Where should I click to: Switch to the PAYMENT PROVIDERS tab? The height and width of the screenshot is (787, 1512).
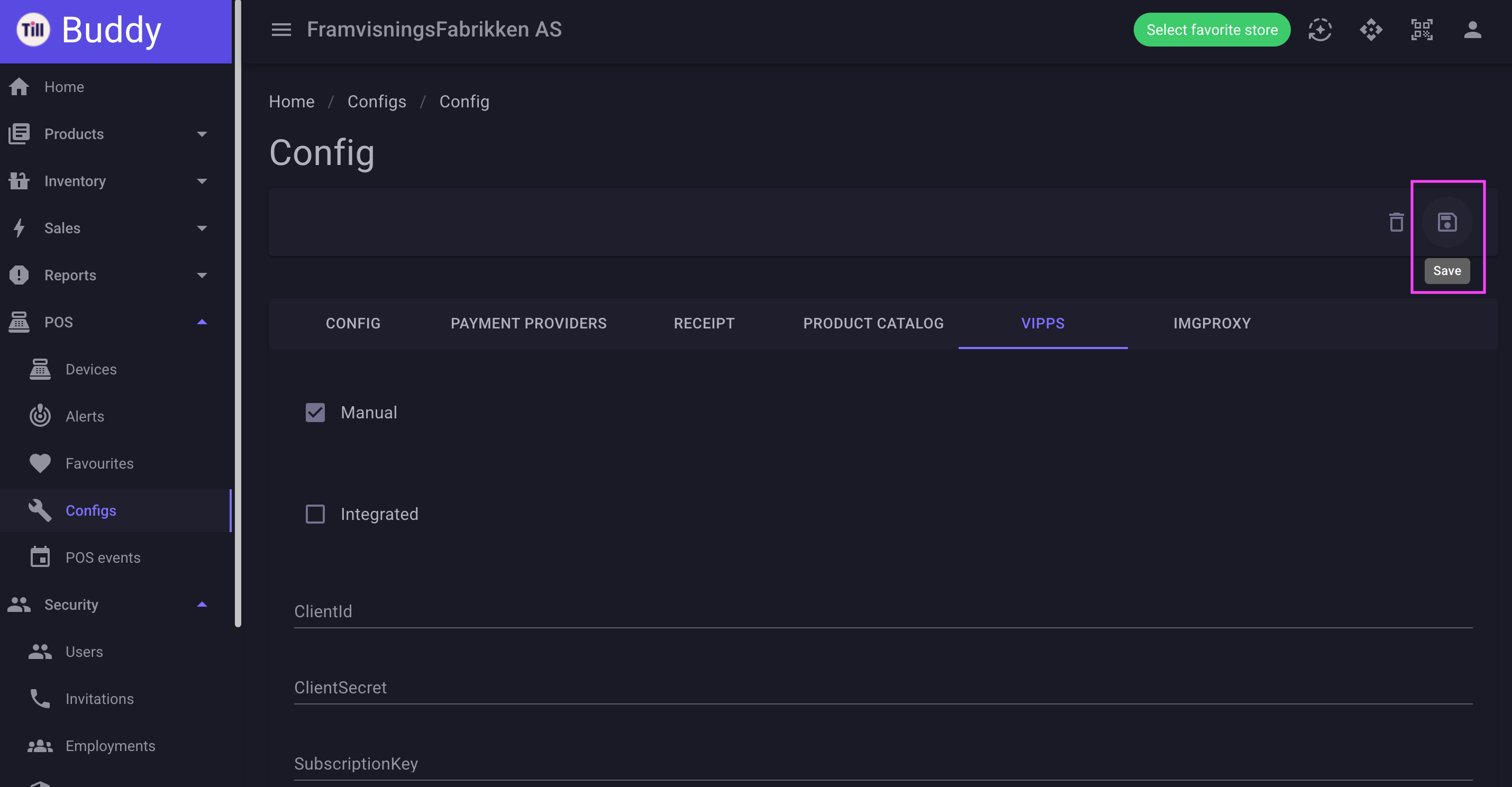tap(529, 323)
